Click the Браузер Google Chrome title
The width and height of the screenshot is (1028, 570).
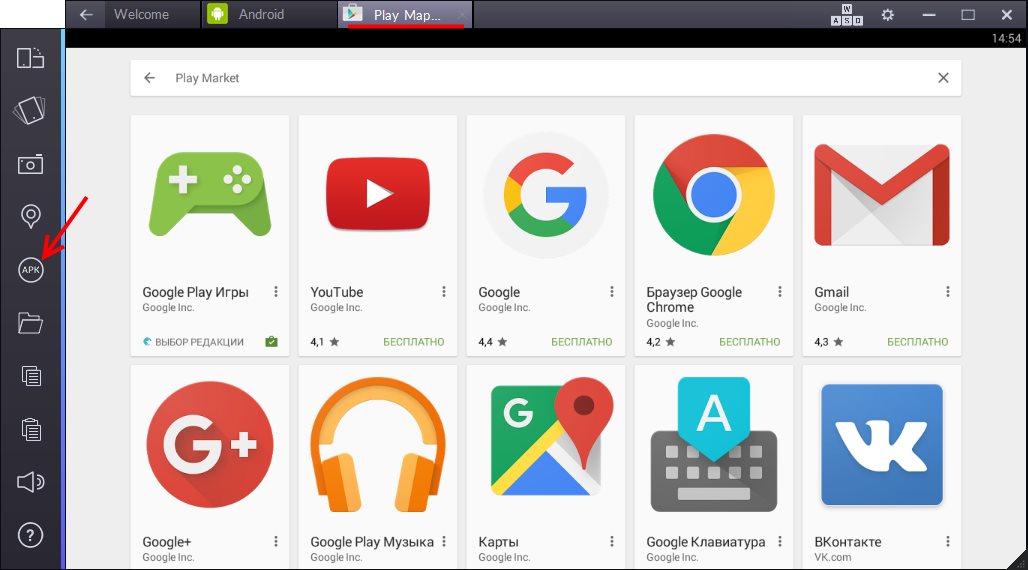point(694,300)
